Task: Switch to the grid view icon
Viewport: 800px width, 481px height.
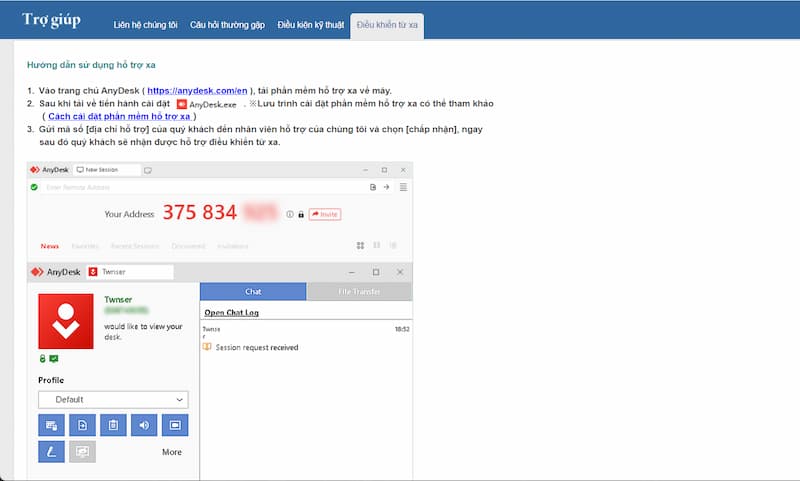Action: (360, 245)
